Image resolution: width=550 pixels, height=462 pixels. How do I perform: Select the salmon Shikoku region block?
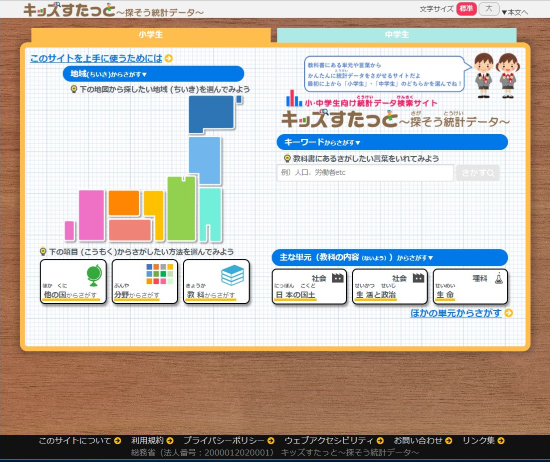(130, 230)
